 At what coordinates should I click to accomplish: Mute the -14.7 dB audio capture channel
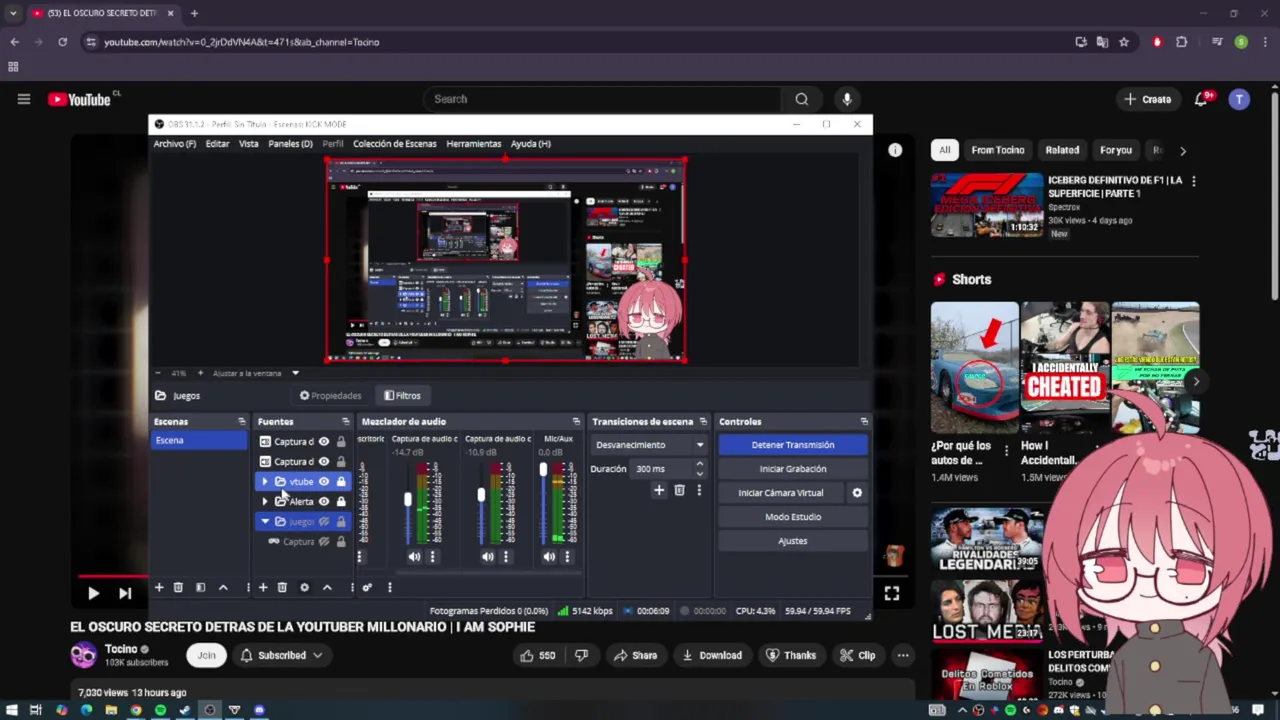(x=414, y=557)
